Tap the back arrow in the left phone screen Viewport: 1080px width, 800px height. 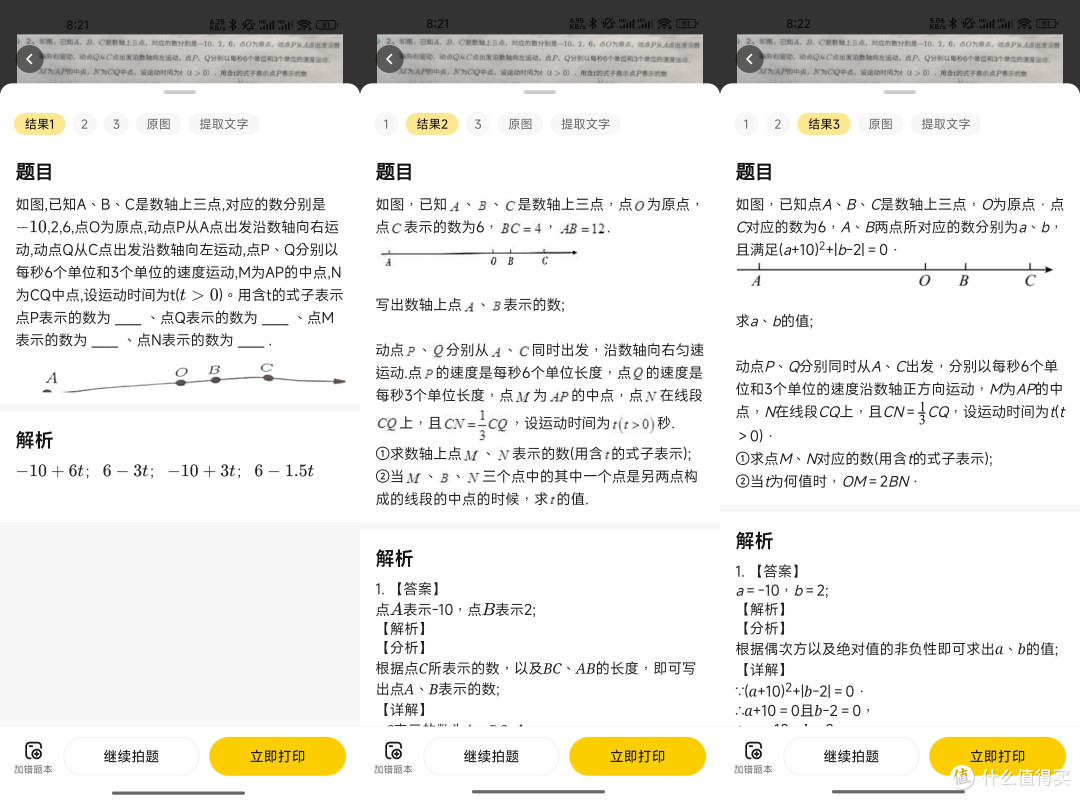(x=30, y=59)
